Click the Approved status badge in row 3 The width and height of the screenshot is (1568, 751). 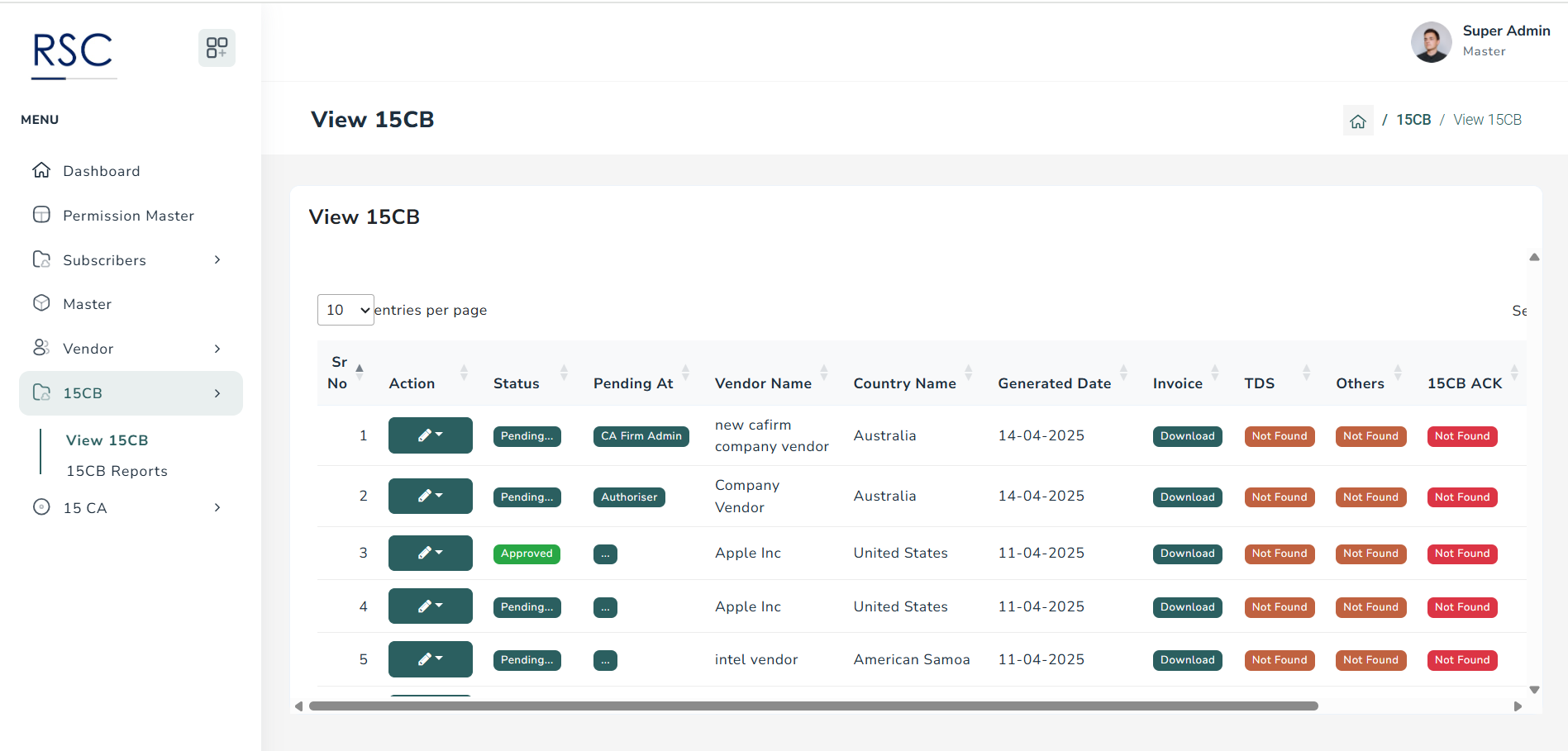point(527,554)
